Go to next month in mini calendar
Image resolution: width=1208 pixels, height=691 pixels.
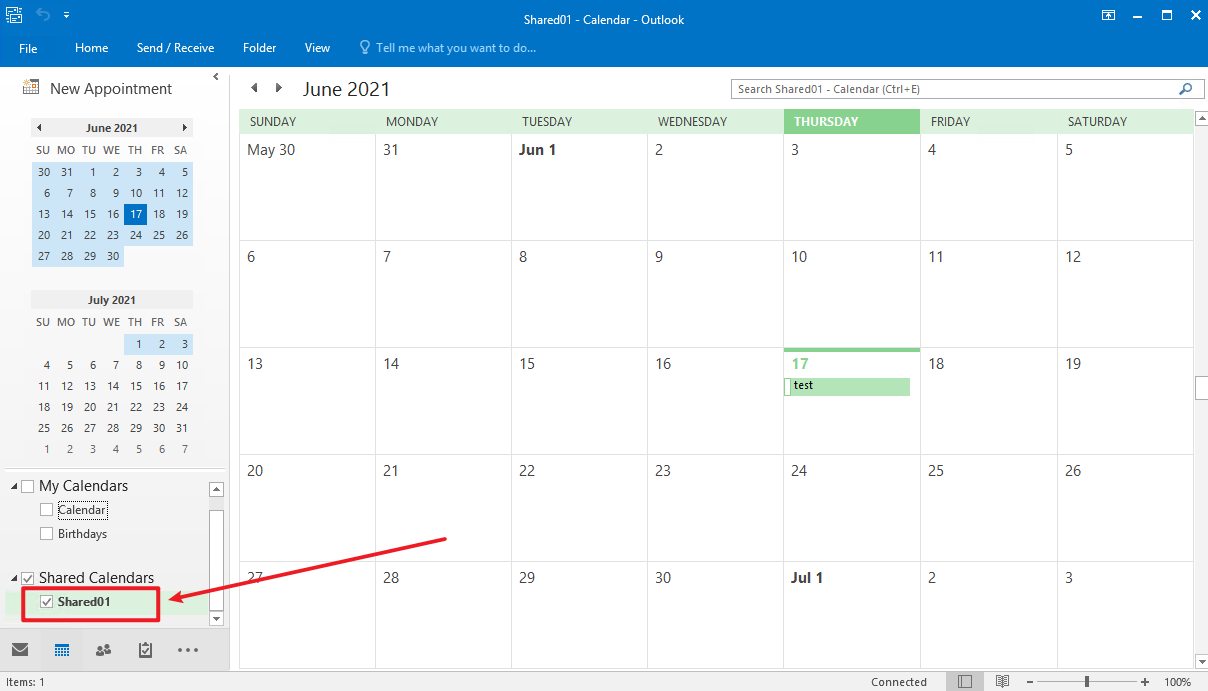tap(185, 128)
